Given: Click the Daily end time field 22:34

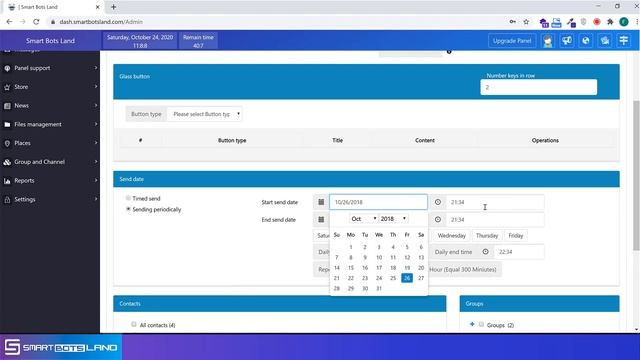Looking at the screenshot, I should click(x=519, y=252).
